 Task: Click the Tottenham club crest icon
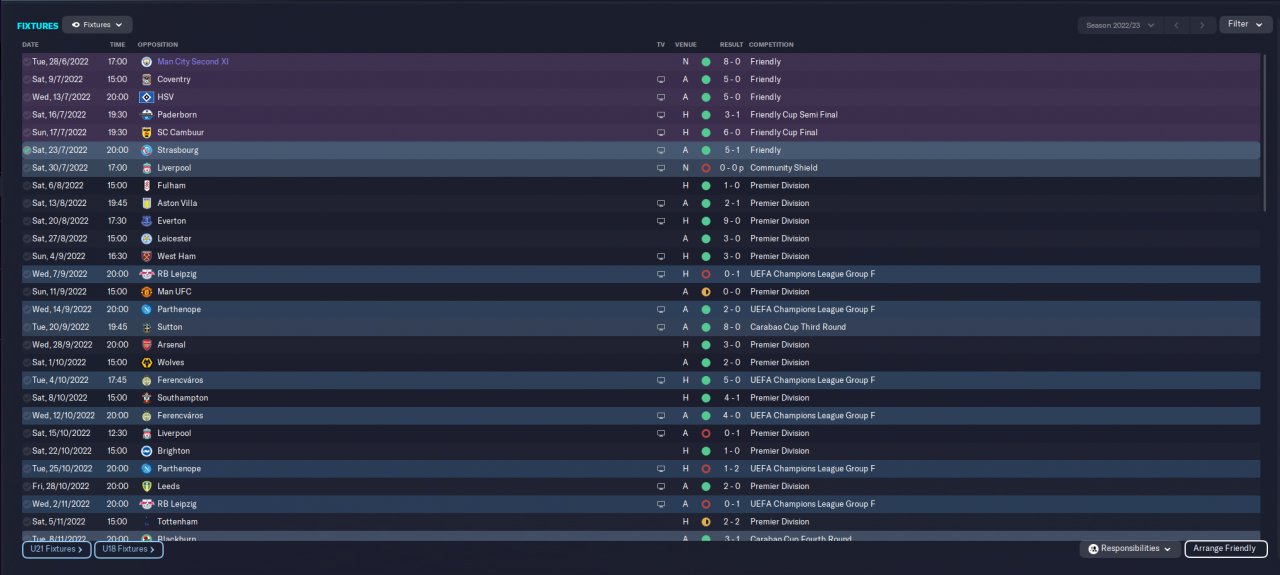point(146,522)
